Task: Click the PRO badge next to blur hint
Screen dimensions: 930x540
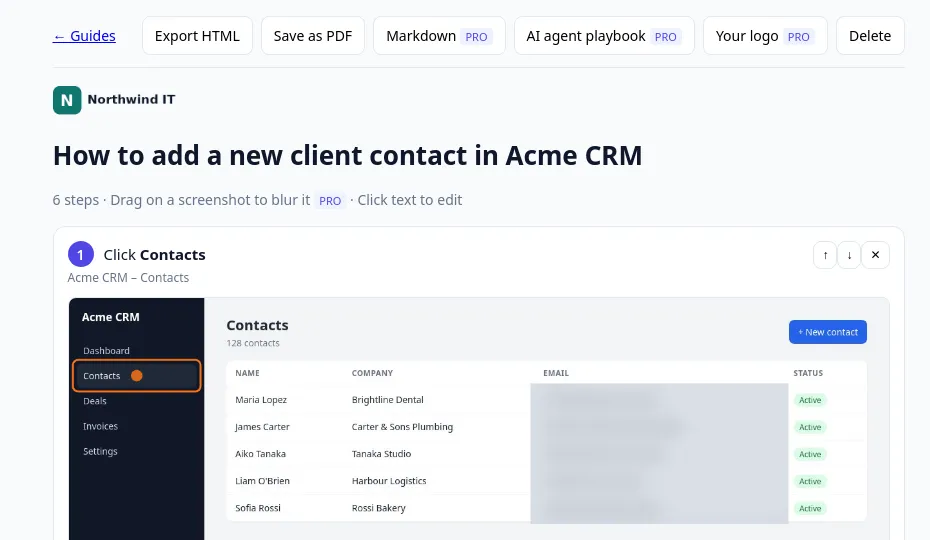Action: tap(330, 201)
